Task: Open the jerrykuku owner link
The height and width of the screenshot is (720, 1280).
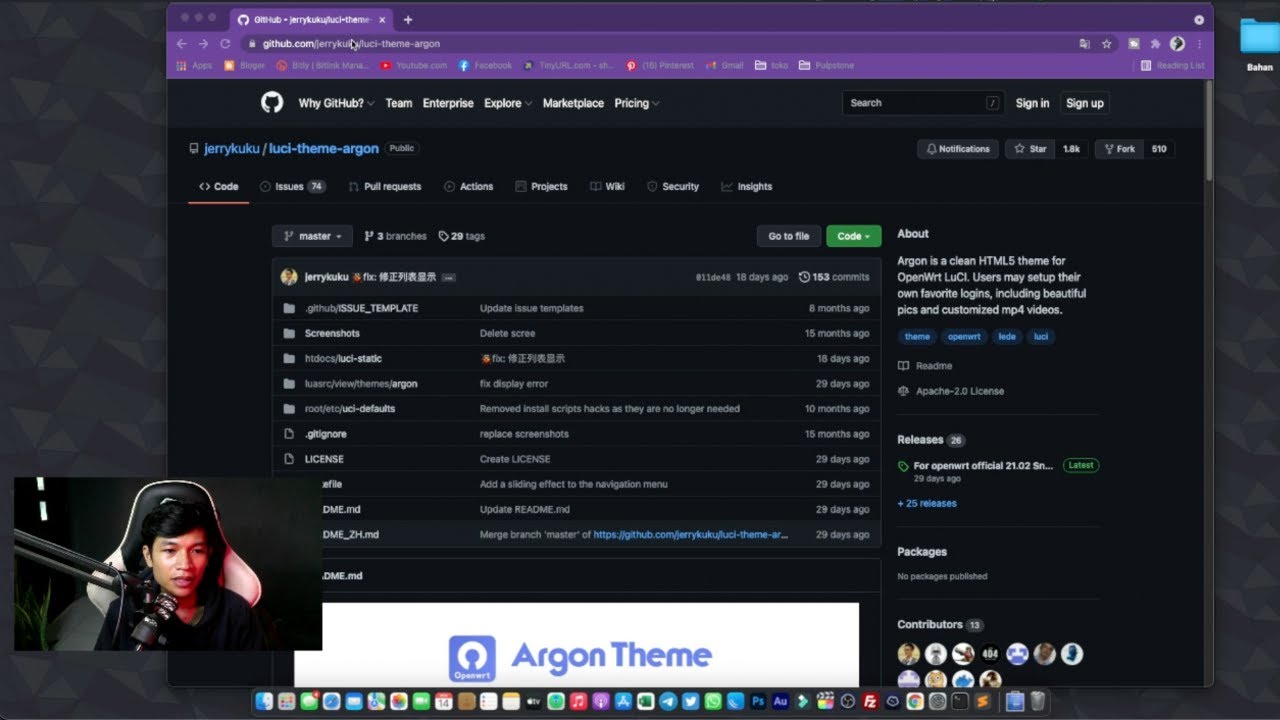Action: point(232,148)
